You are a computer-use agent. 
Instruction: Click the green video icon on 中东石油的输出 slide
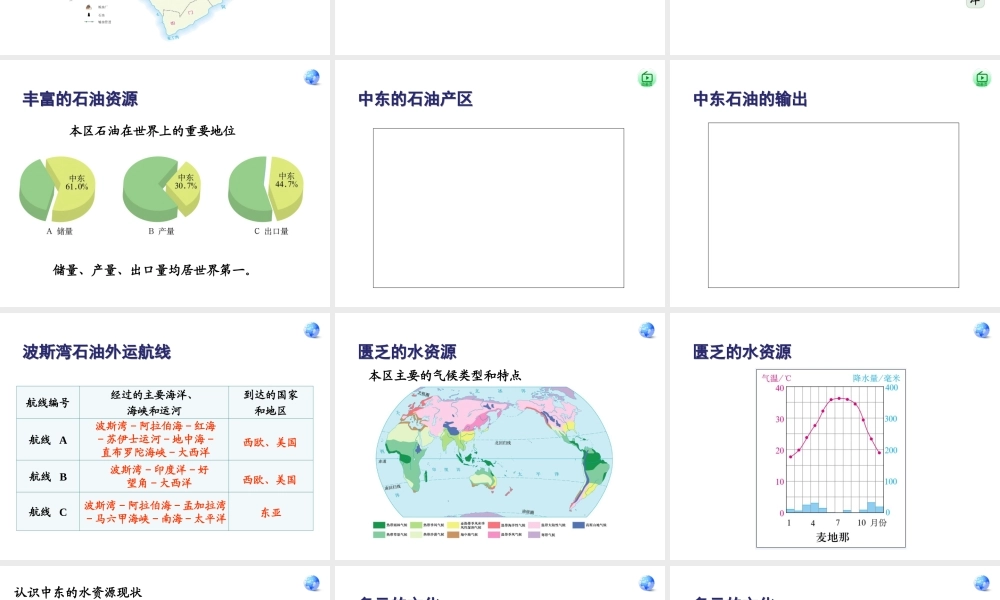[982, 78]
